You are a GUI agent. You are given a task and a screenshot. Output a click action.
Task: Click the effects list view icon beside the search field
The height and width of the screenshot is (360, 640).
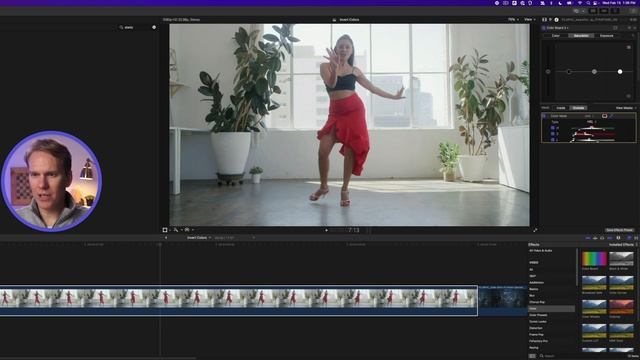coord(532,356)
